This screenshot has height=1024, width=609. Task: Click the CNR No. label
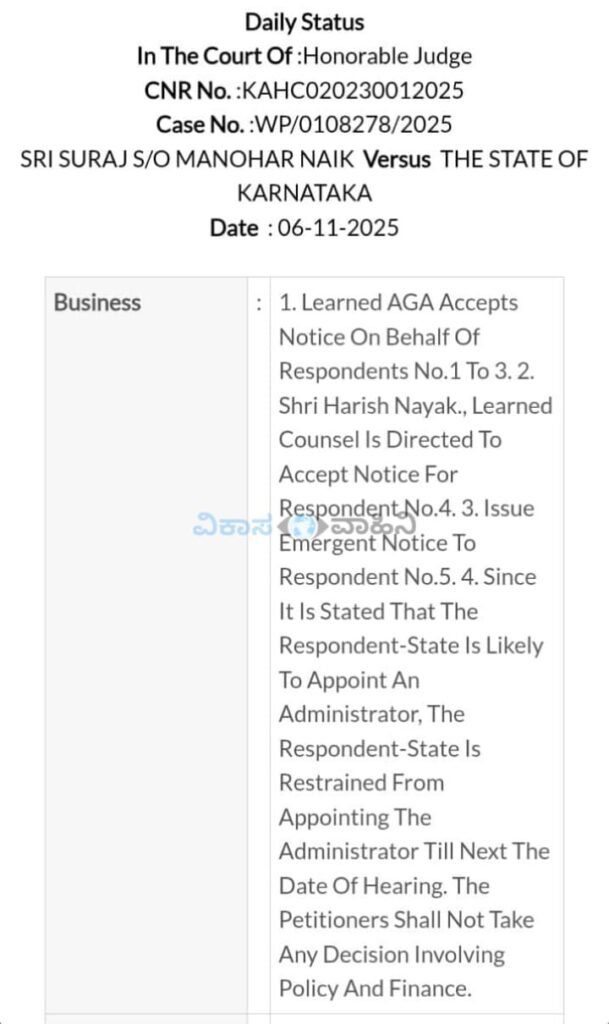188,91
